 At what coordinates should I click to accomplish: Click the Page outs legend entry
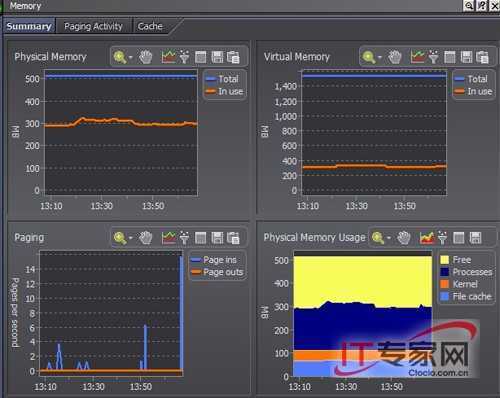coord(217,272)
